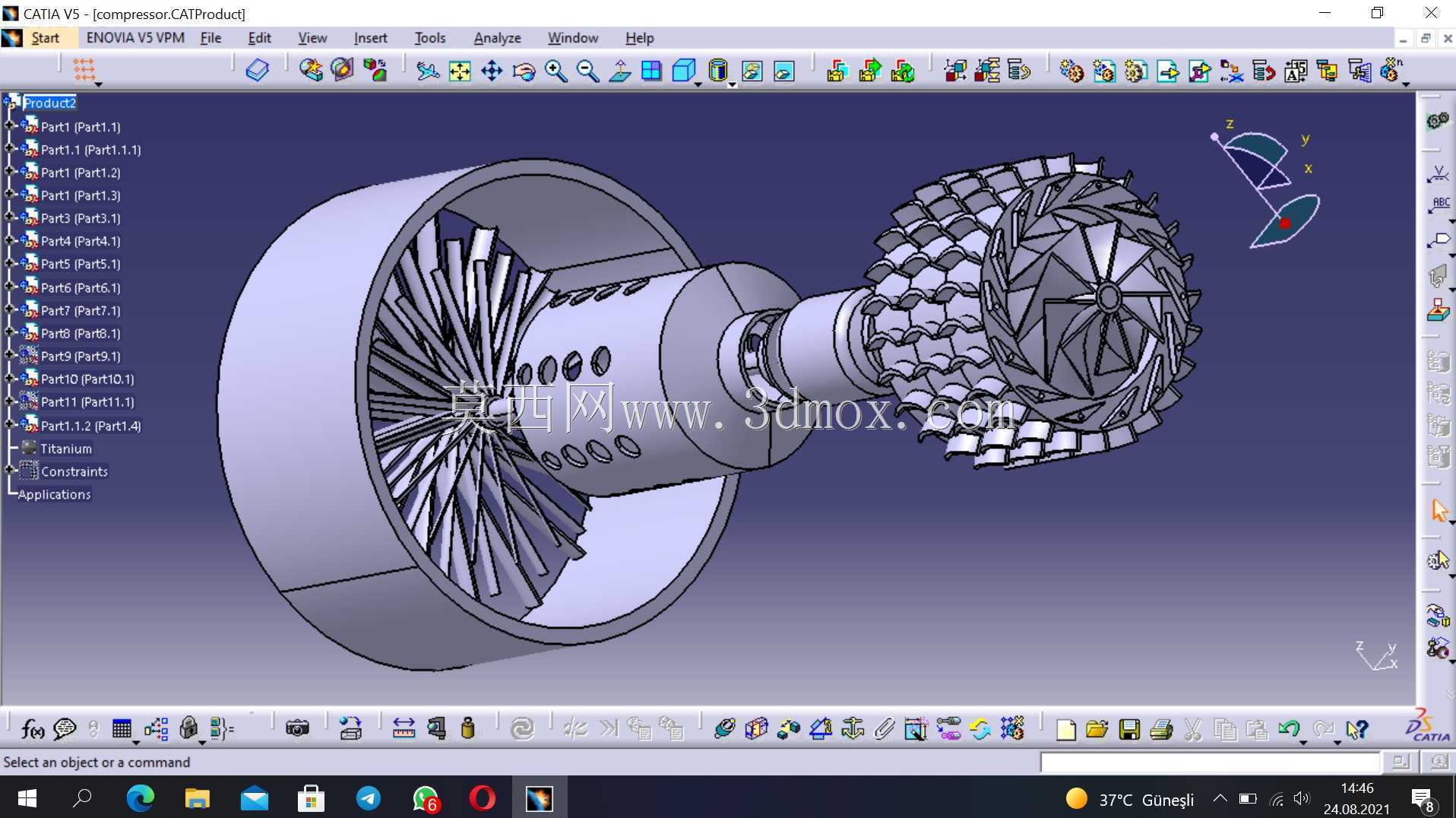The image size is (1456, 818).
Task: Open the Analyze menu
Action: [498, 37]
